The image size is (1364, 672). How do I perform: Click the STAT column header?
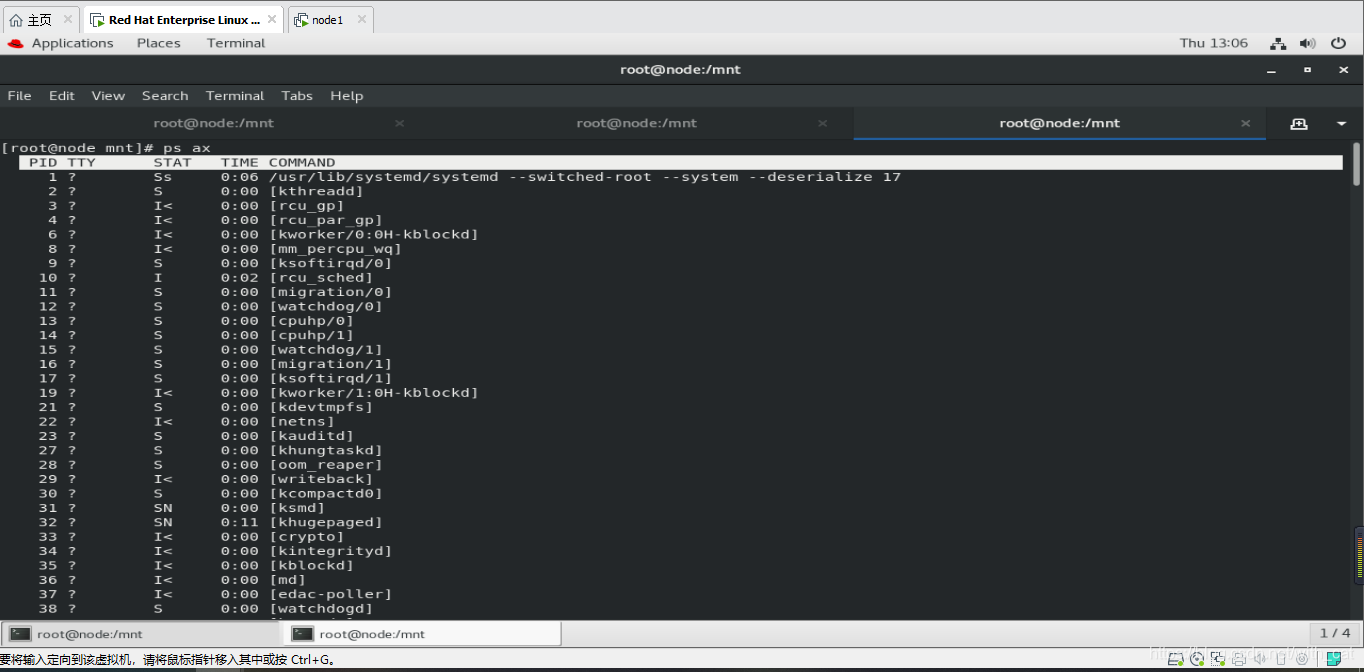tap(172, 162)
